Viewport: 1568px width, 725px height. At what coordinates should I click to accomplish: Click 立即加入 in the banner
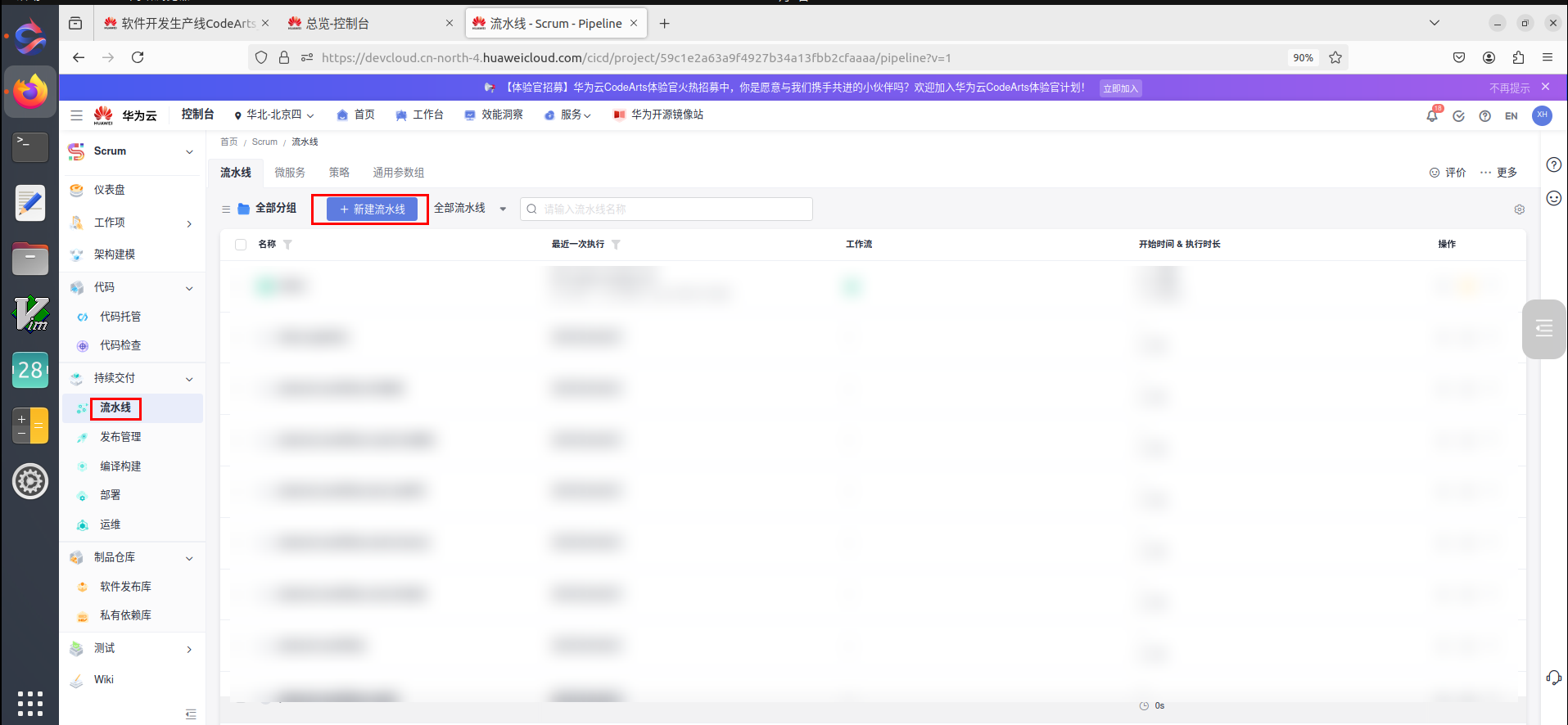click(1120, 88)
